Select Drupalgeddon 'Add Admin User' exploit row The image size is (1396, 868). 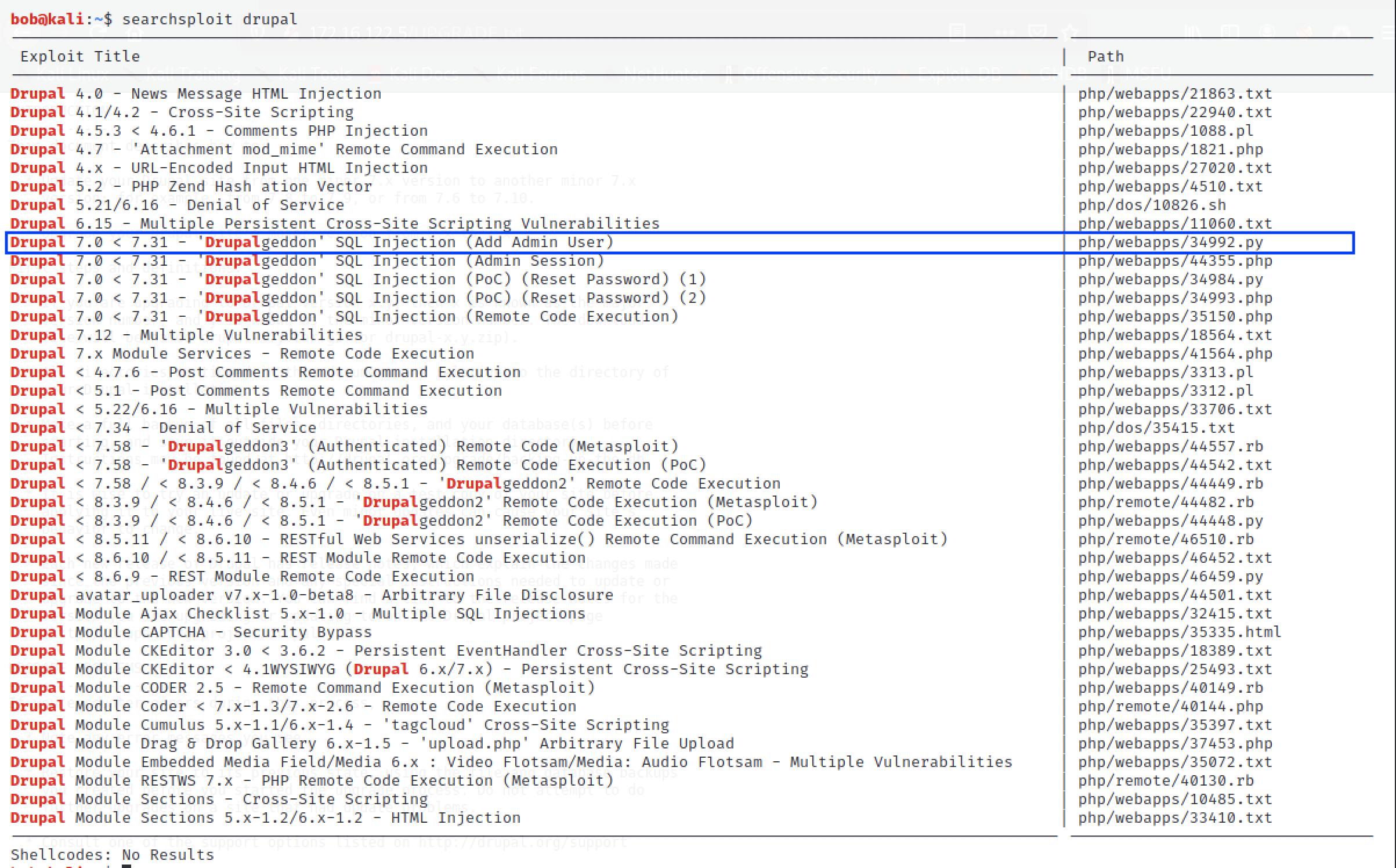(312, 242)
